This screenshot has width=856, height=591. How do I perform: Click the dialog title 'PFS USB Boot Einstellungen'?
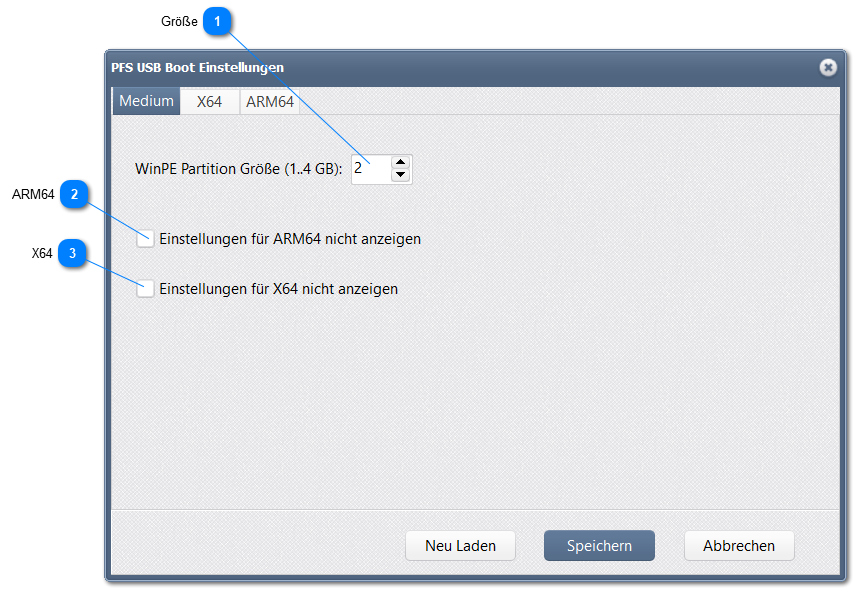point(197,67)
